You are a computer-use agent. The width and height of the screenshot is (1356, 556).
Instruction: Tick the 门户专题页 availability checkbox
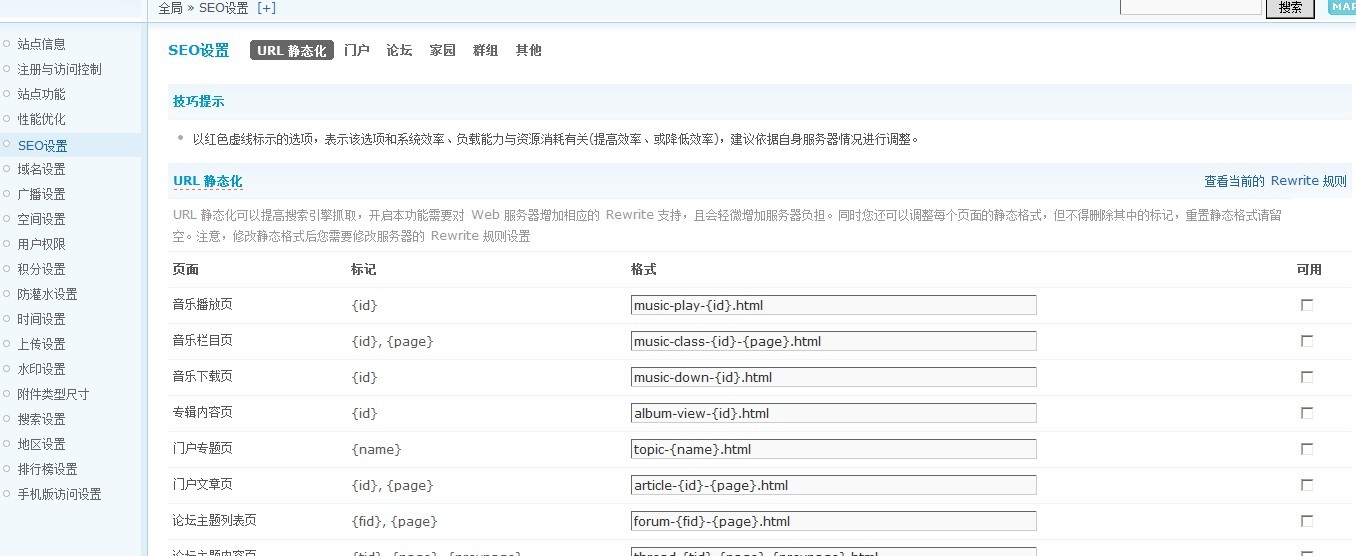pos(1306,449)
